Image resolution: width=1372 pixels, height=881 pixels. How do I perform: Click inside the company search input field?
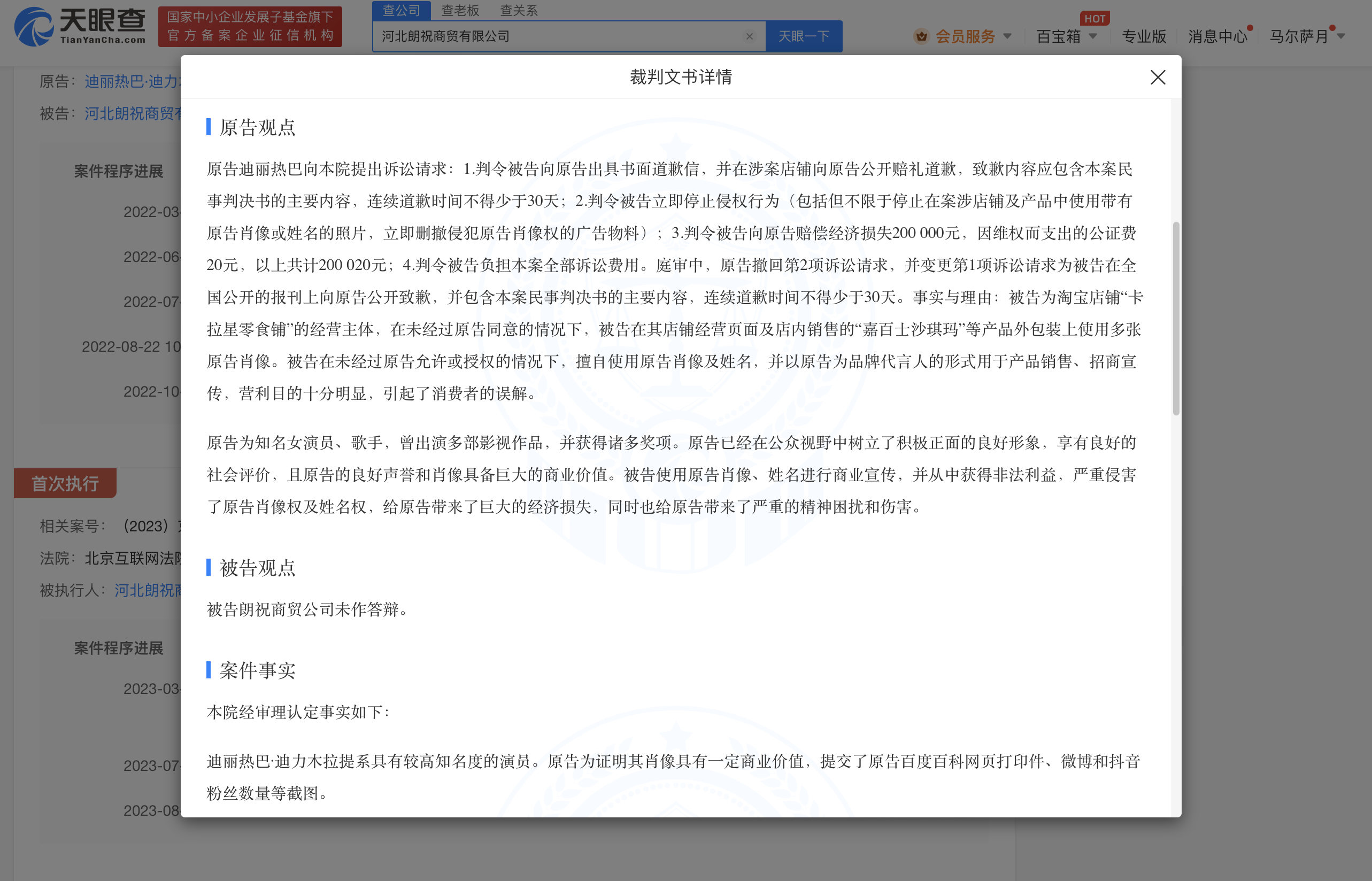(544, 36)
